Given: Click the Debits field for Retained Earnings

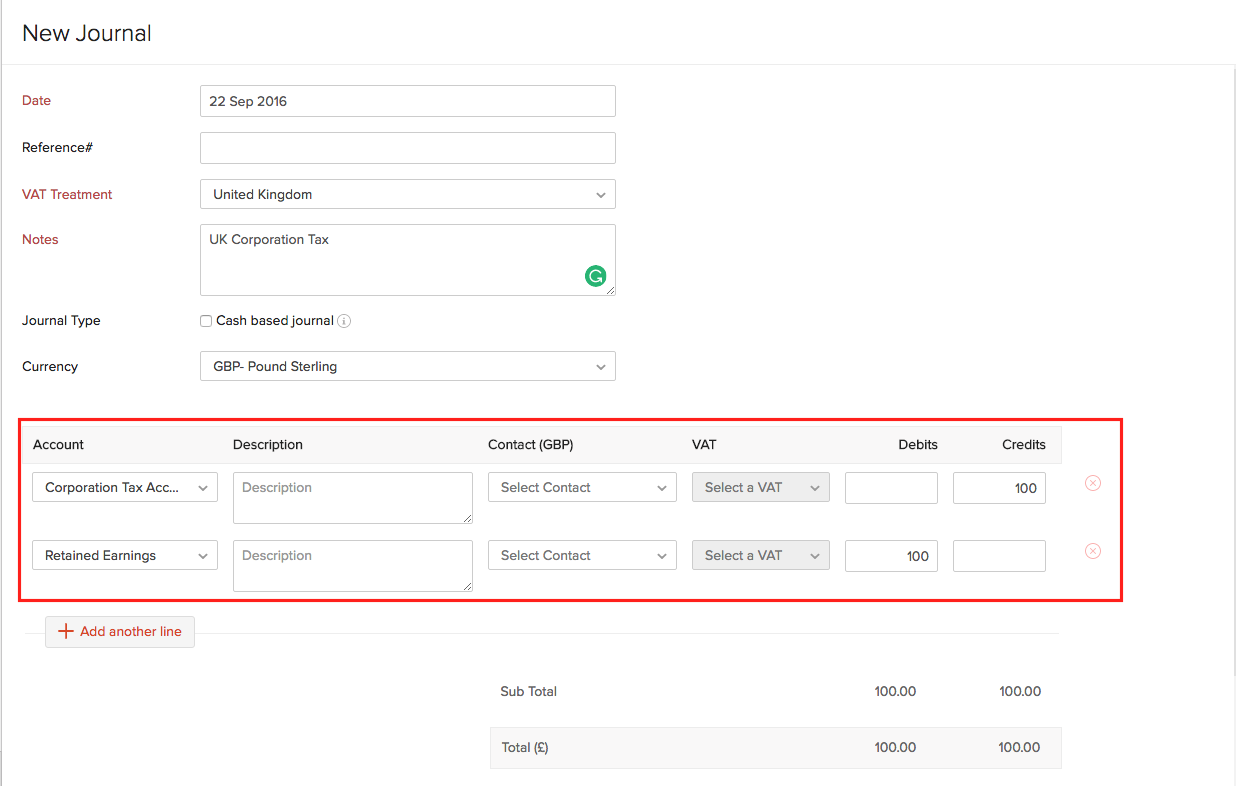Looking at the screenshot, I should tap(891, 556).
